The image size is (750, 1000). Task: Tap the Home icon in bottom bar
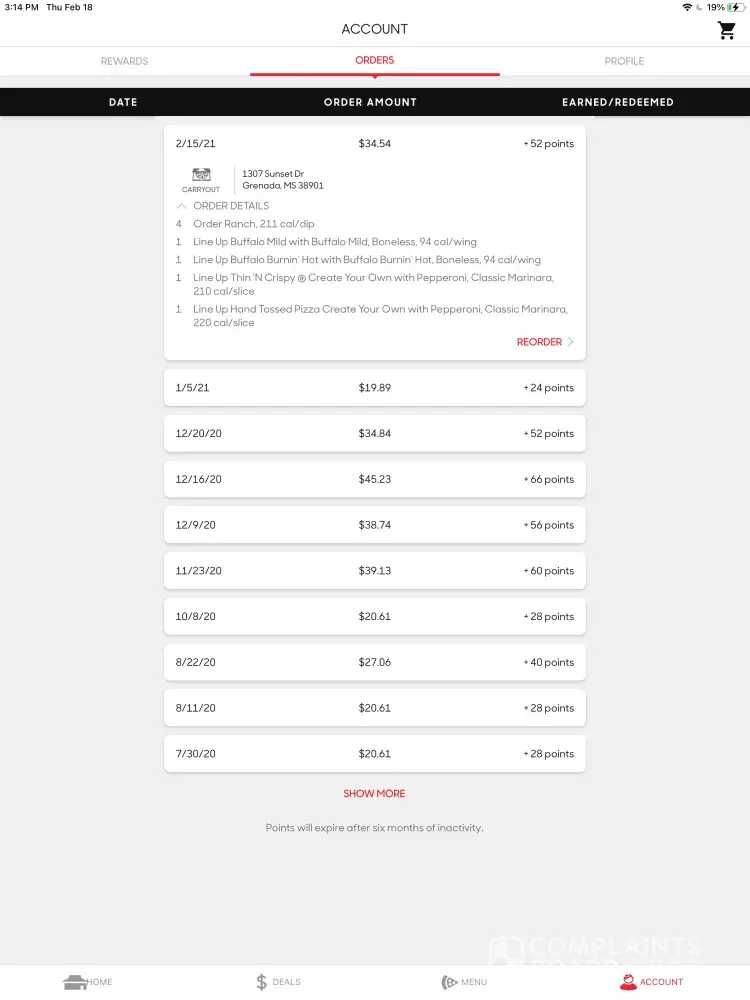75,982
